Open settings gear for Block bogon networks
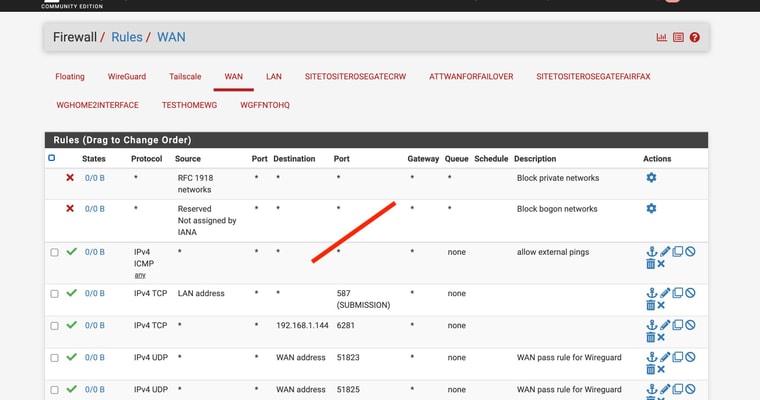The width and height of the screenshot is (760, 400). tap(651, 209)
